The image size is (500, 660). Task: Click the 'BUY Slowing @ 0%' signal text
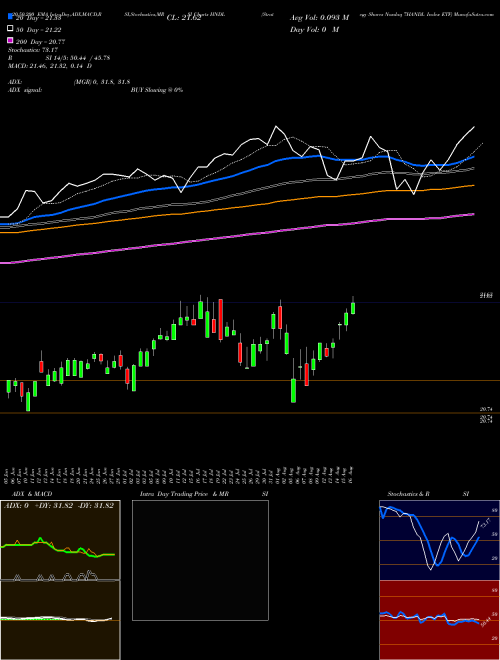point(157,90)
